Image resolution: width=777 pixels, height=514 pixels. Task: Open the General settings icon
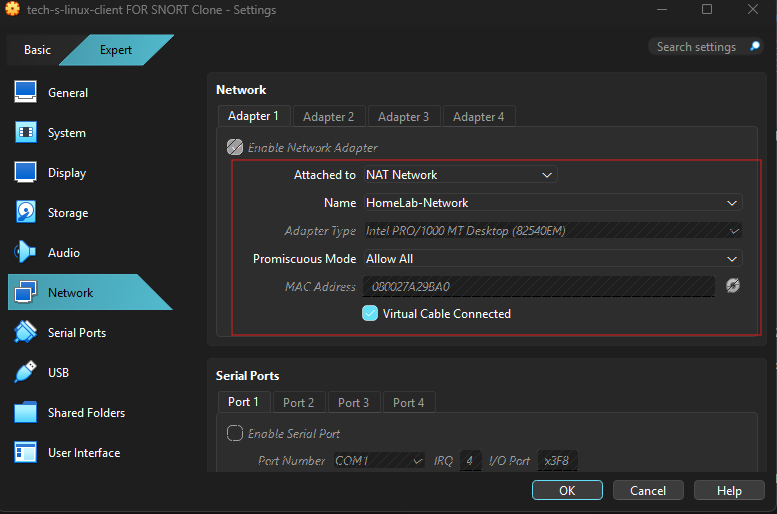[26, 93]
